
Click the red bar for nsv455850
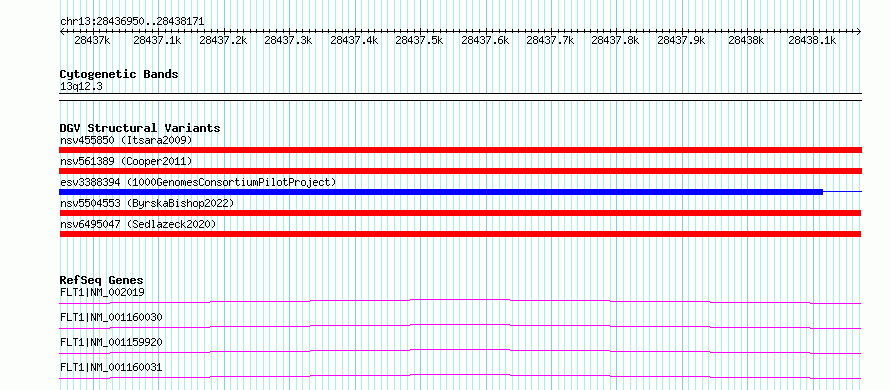click(461, 150)
